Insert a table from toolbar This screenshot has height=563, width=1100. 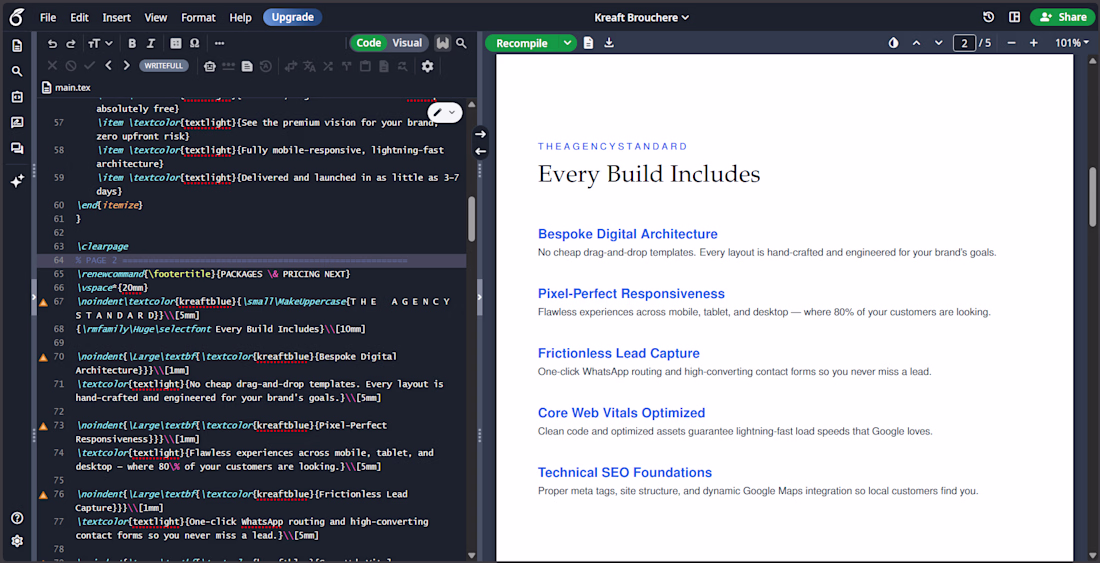click(x=176, y=43)
